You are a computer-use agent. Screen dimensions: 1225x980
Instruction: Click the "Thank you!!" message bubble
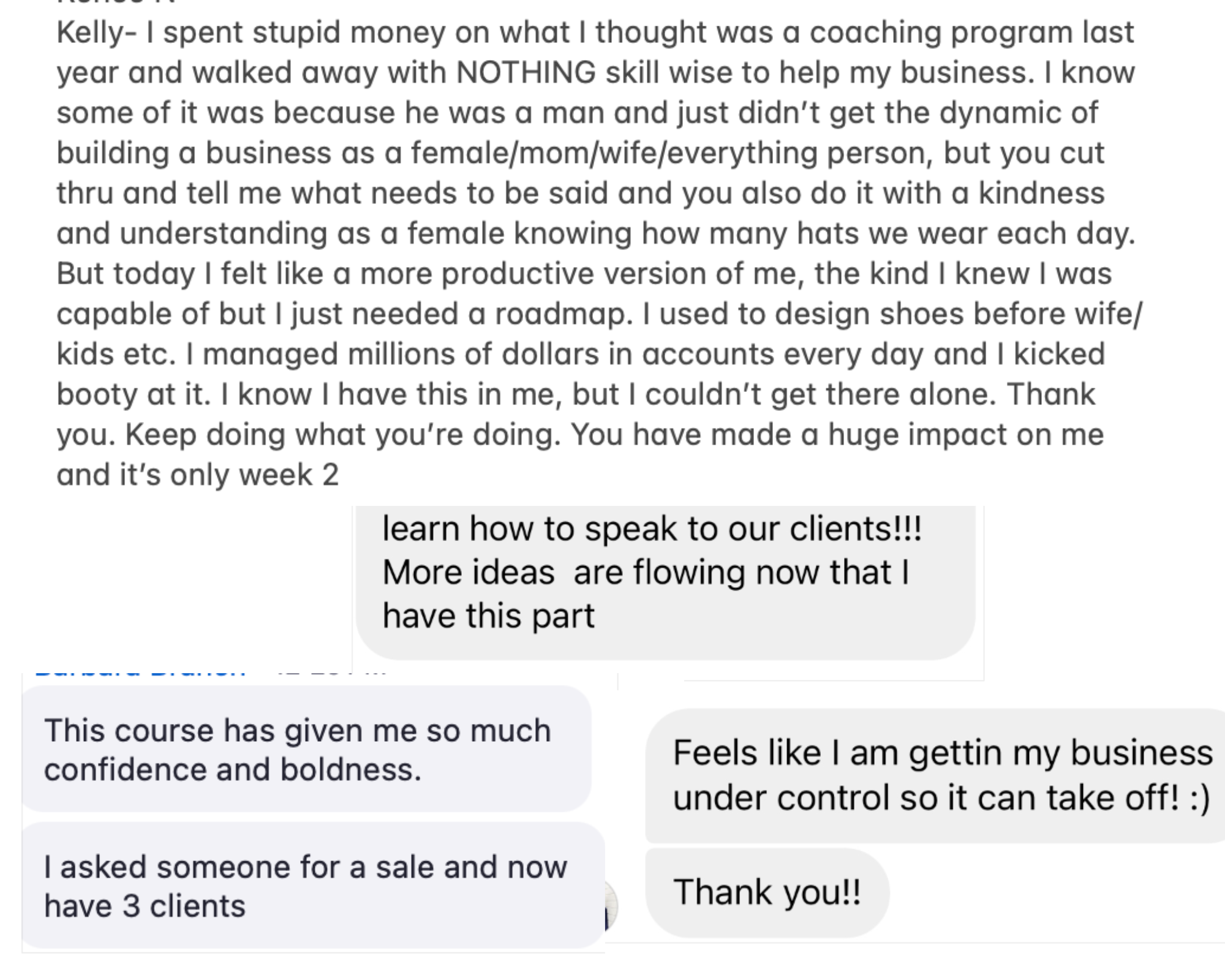[x=767, y=892]
